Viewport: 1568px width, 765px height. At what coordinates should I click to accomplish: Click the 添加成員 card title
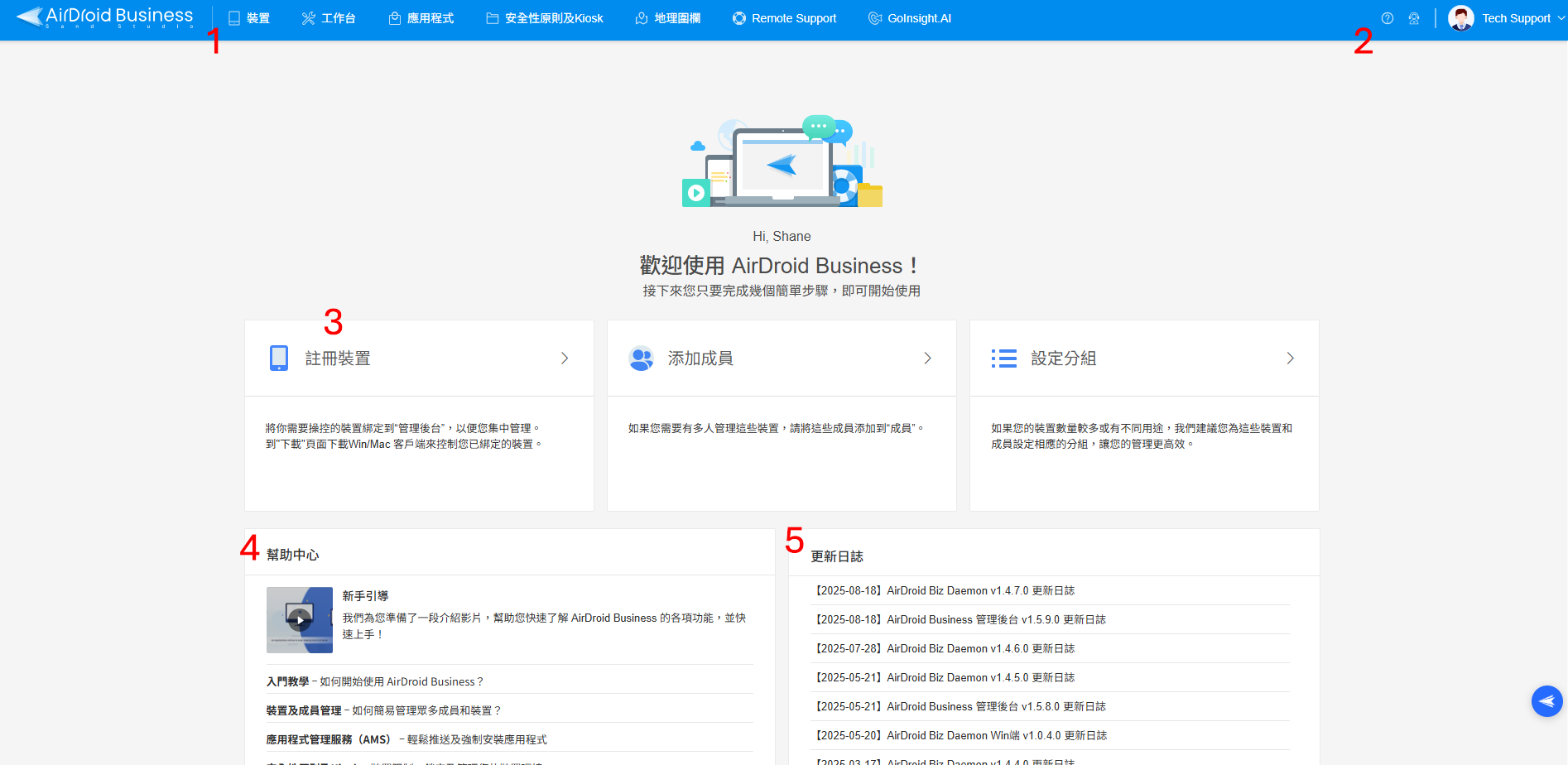click(x=700, y=358)
